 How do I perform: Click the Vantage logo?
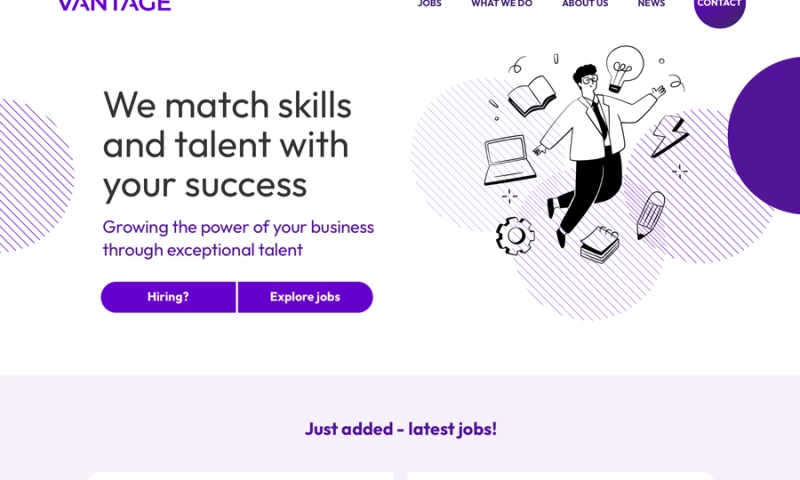tap(114, 5)
